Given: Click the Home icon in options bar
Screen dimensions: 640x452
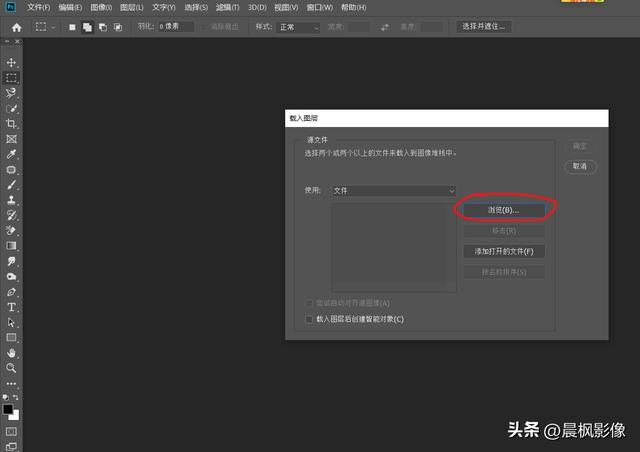Looking at the screenshot, I should 16,27.
